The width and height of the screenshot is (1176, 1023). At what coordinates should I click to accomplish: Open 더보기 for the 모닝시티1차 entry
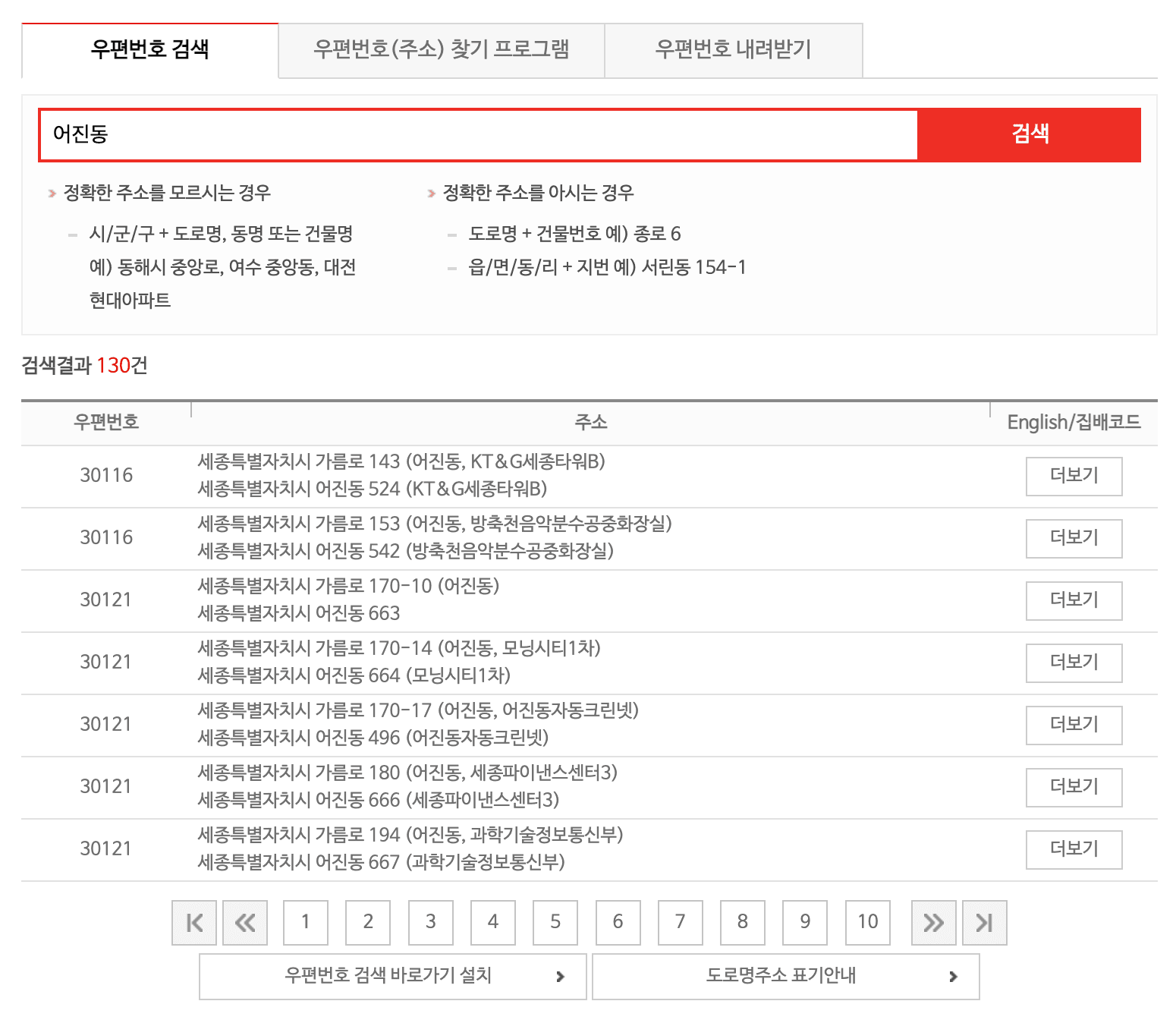(x=1074, y=663)
